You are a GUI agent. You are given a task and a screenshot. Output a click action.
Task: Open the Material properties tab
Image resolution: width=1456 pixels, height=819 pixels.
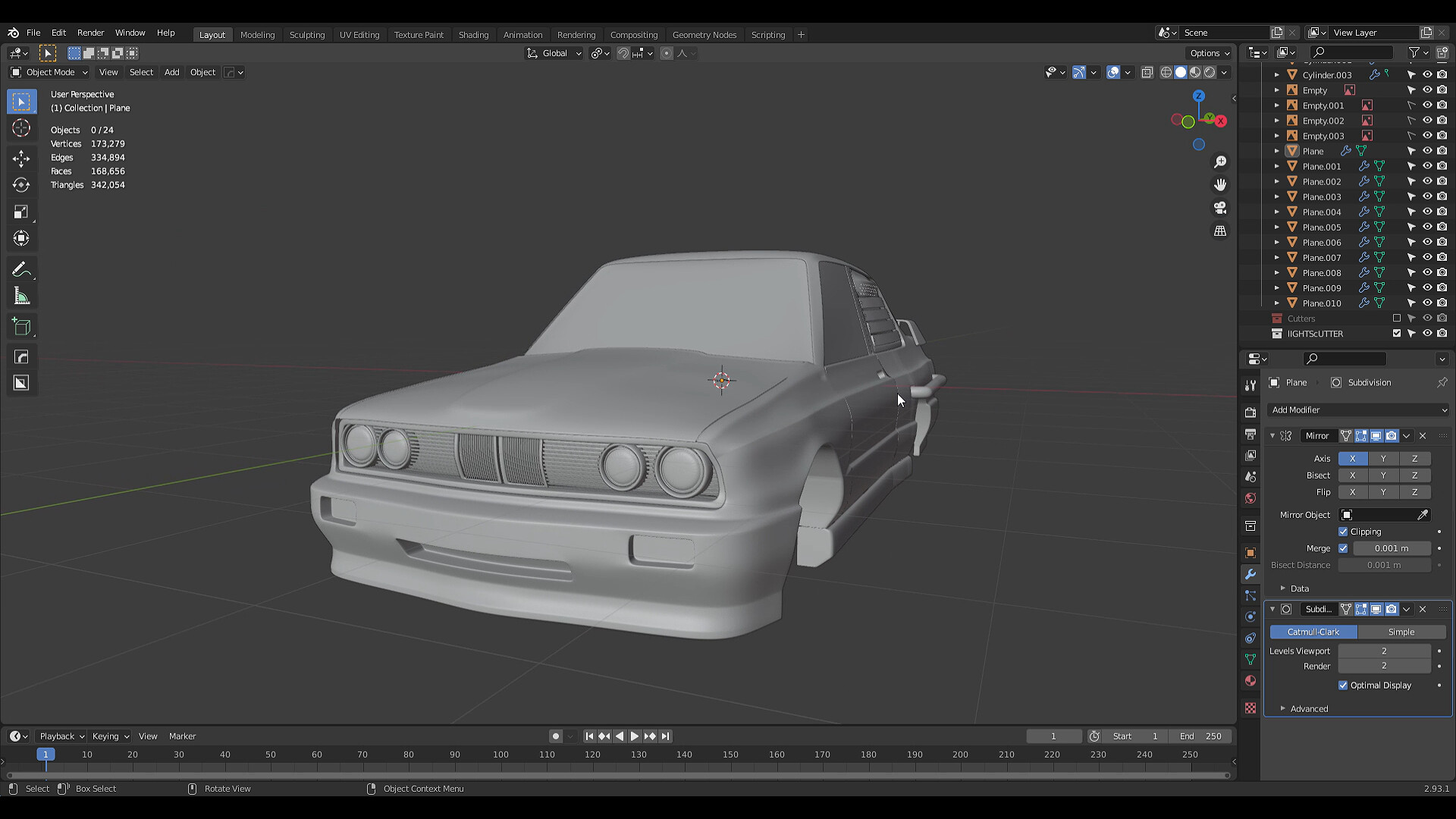(1250, 681)
